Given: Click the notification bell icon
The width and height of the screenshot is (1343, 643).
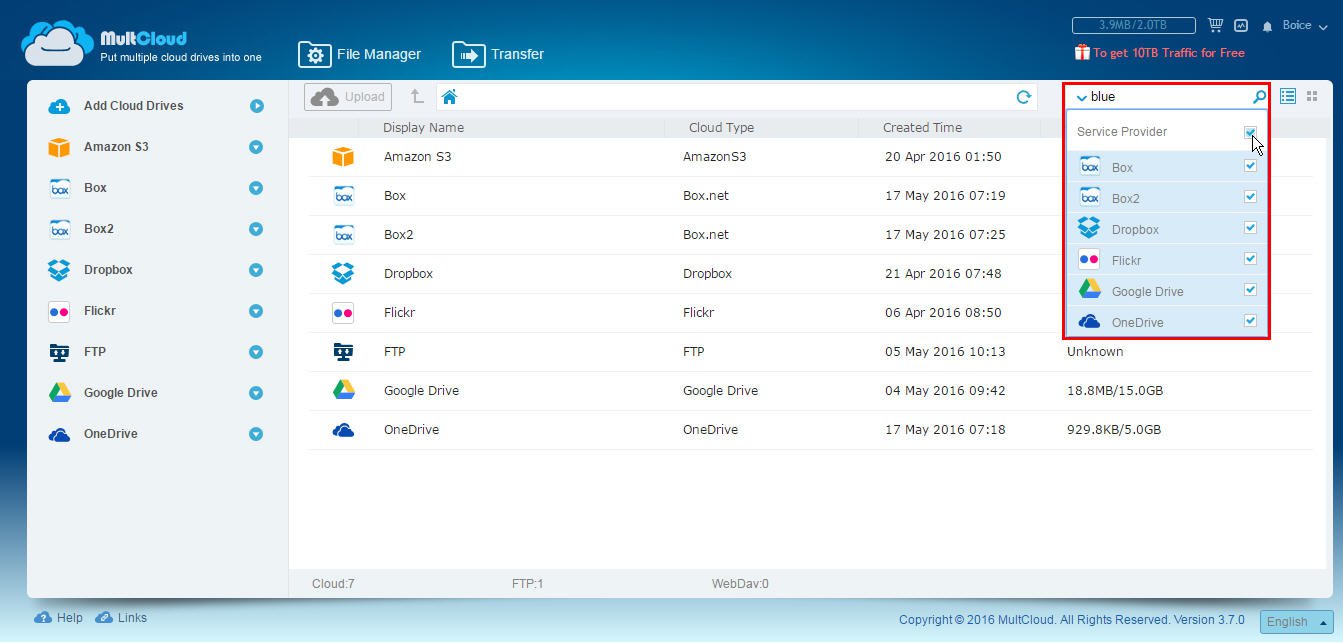Looking at the screenshot, I should (1267, 26).
